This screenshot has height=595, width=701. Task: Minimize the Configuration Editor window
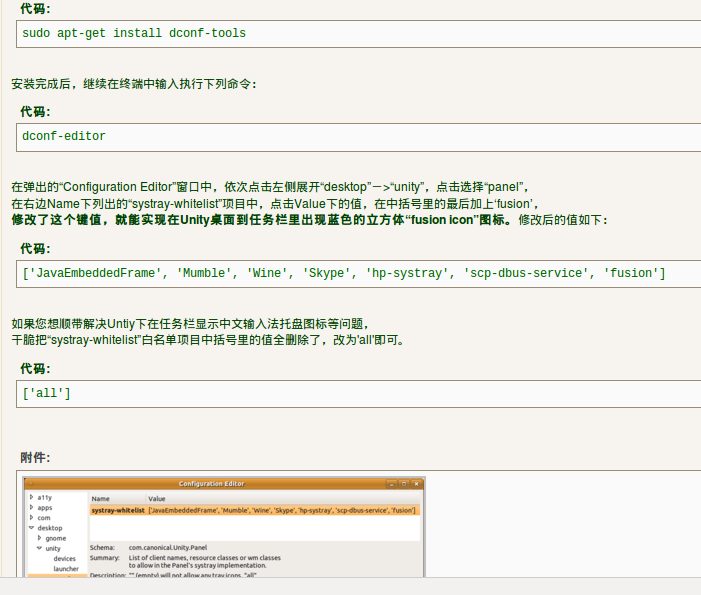392,484
